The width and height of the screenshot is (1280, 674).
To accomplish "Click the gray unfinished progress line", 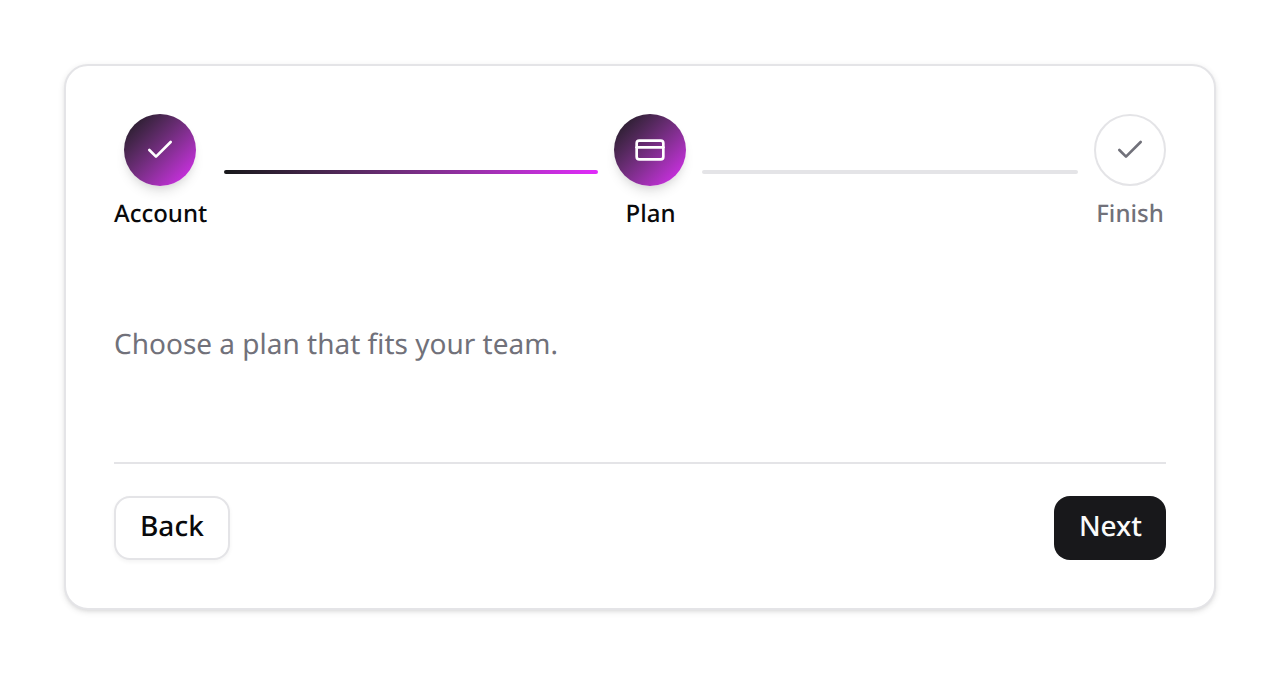I will pos(890,172).
